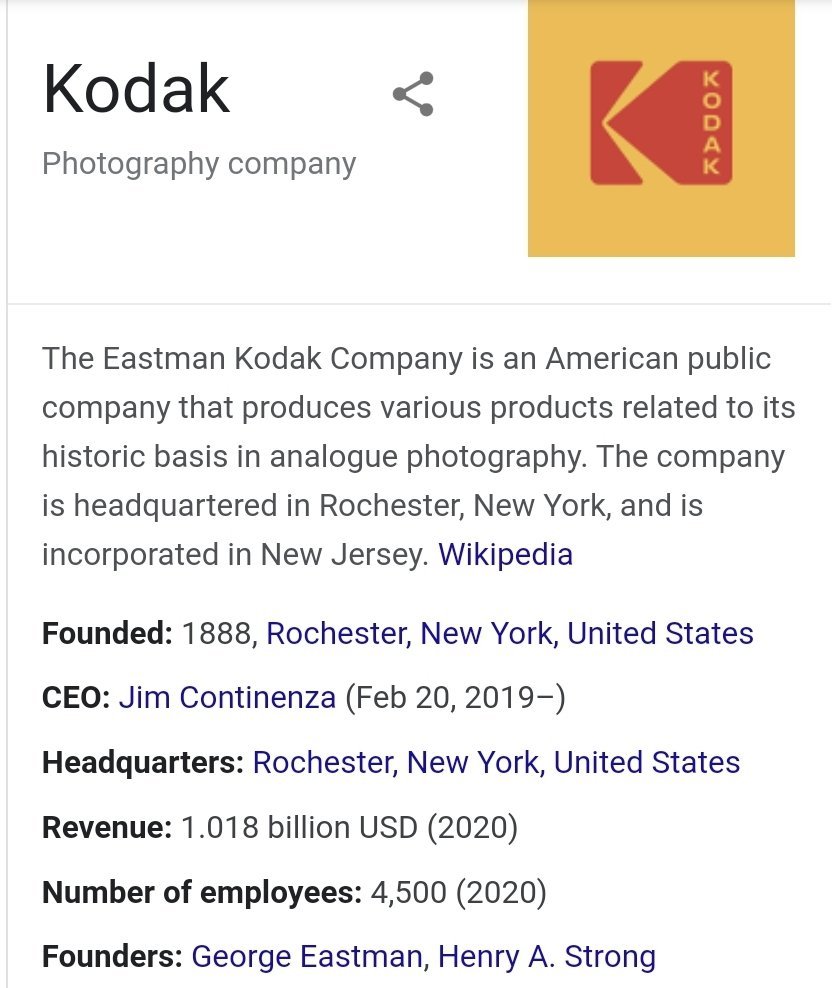
Task: Click the bold CEO label
Action: click(x=76, y=698)
